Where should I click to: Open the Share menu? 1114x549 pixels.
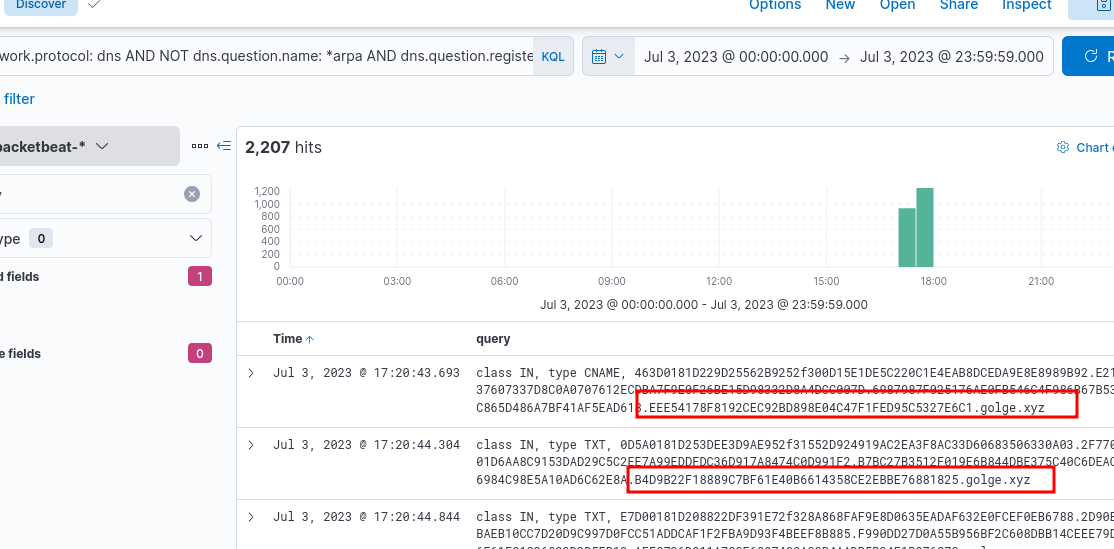(958, 6)
